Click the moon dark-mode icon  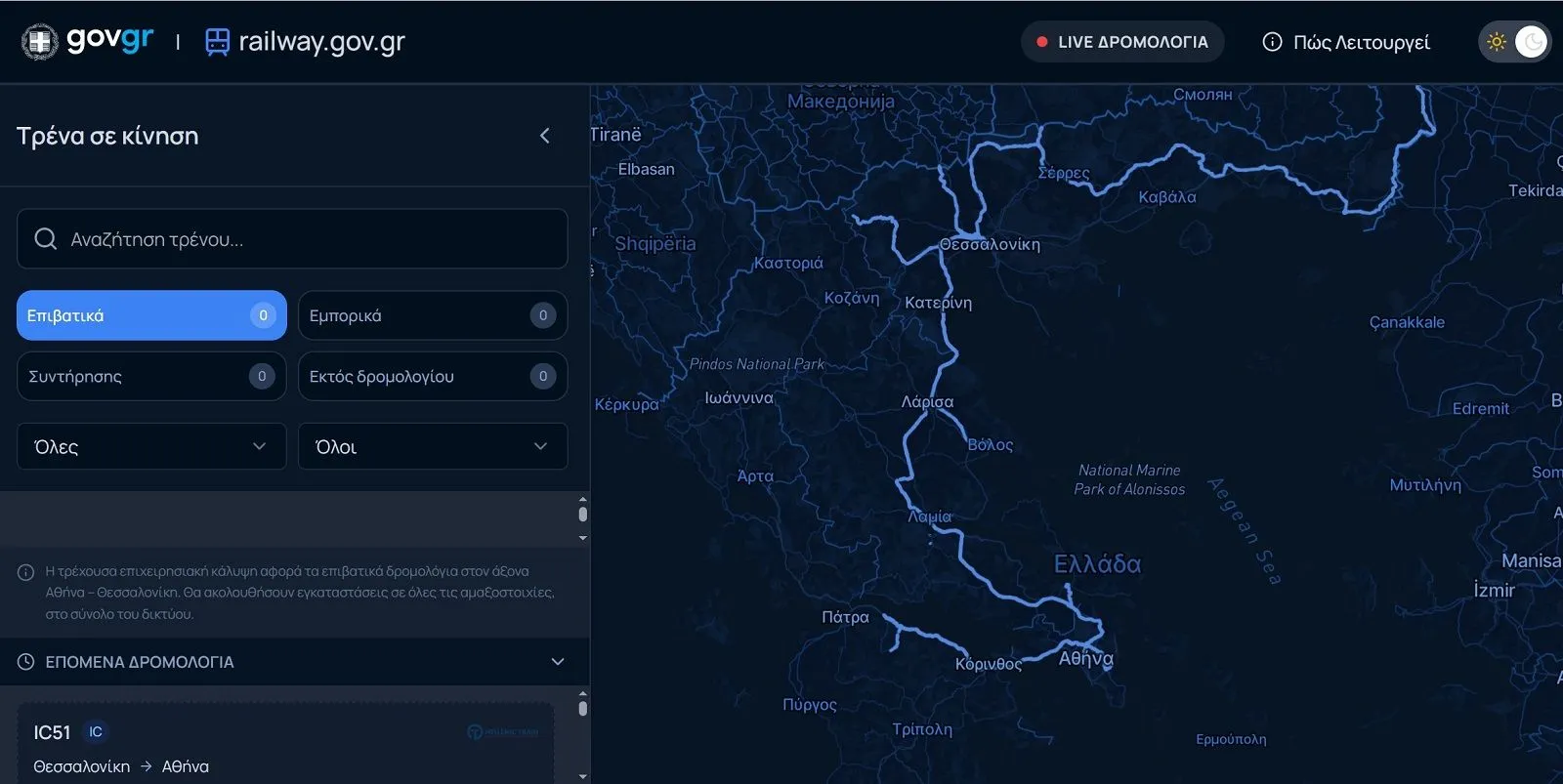click(x=1532, y=42)
